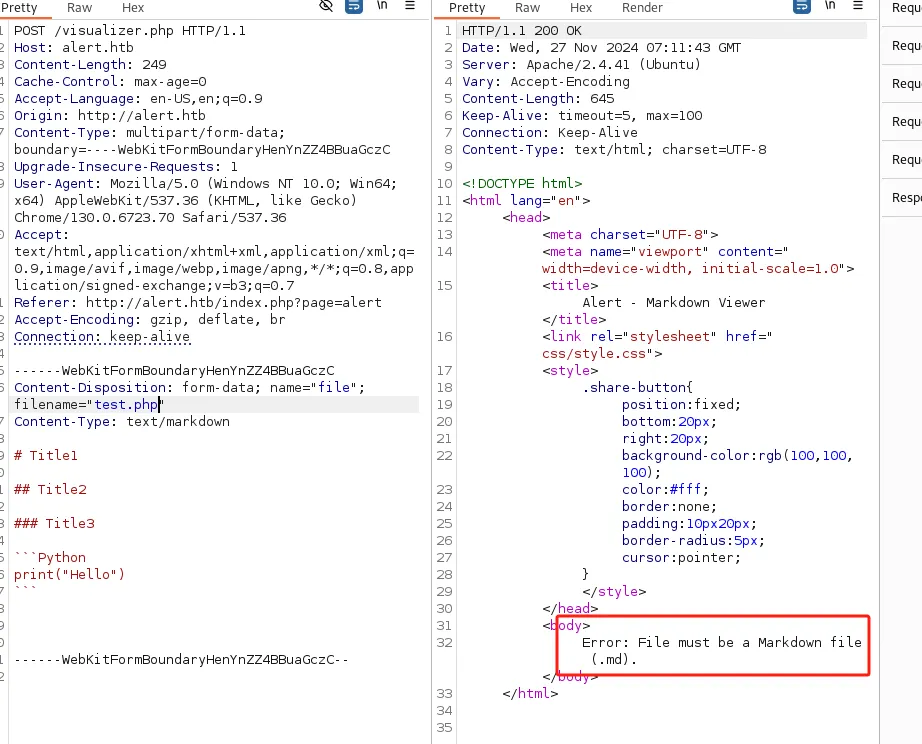Click the Alert - Markdown Viewer title text
Screen dimensions: 922x744
tap(674, 303)
